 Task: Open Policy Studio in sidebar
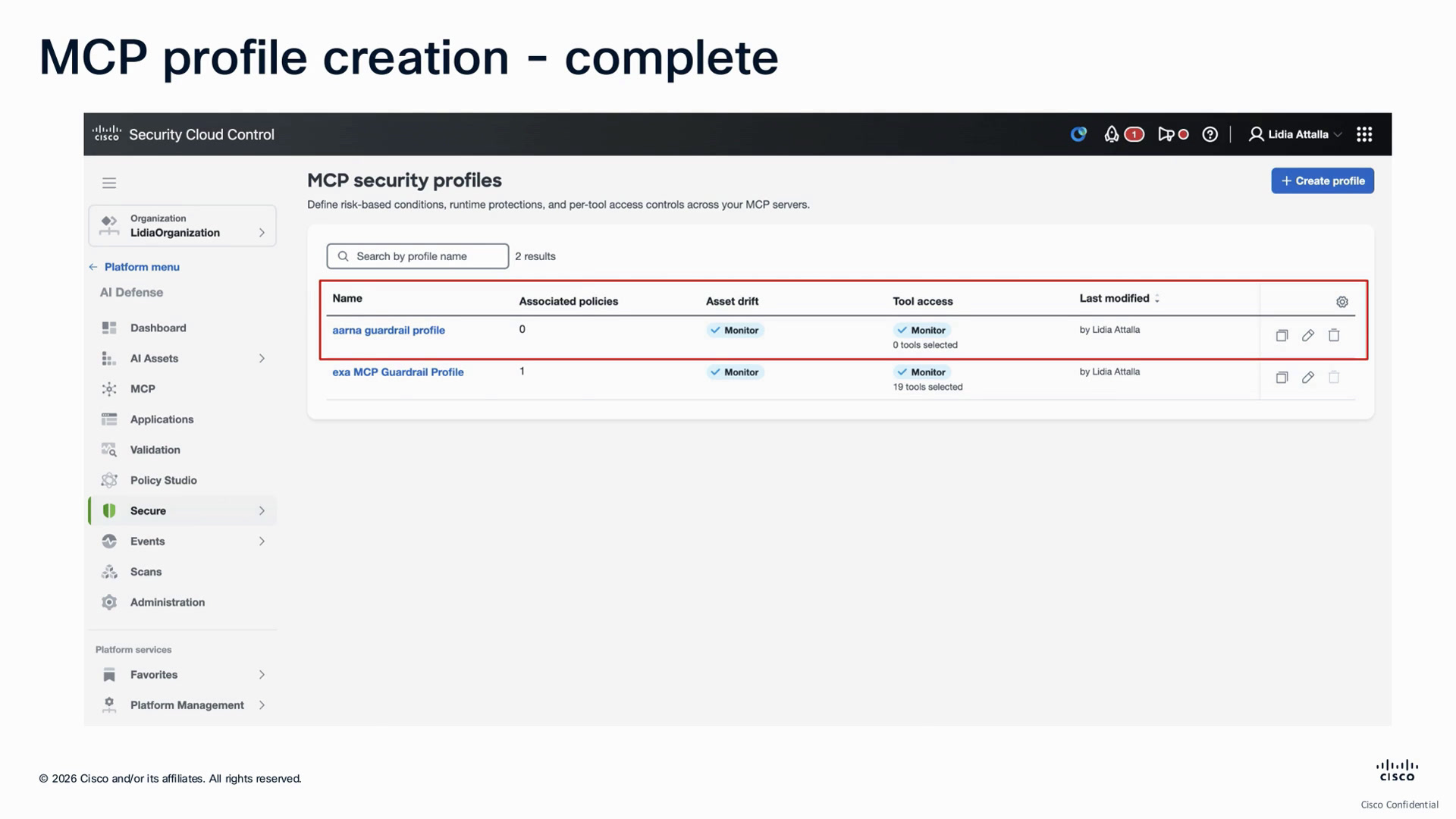pos(163,480)
